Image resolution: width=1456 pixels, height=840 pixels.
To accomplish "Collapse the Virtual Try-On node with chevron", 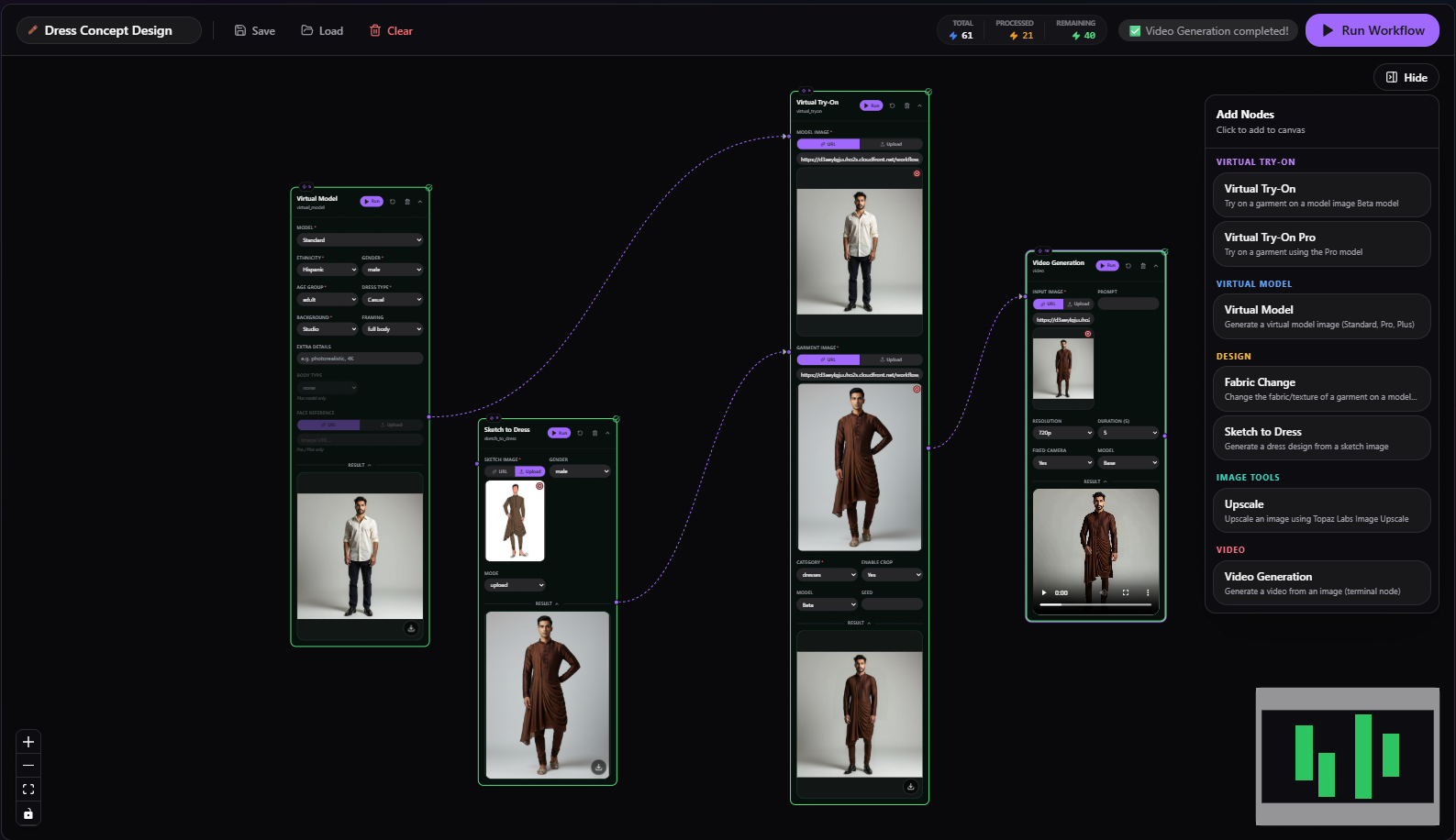I will tap(919, 105).
